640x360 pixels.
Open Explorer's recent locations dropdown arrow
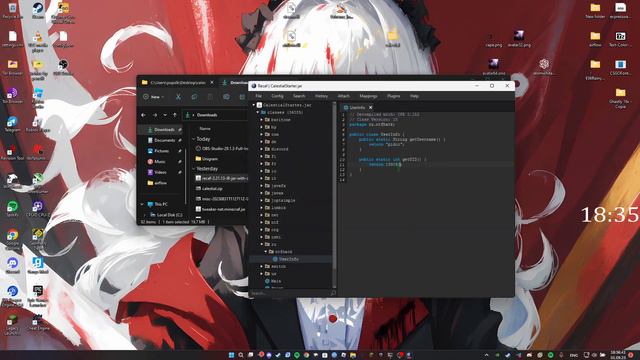coord(165,115)
